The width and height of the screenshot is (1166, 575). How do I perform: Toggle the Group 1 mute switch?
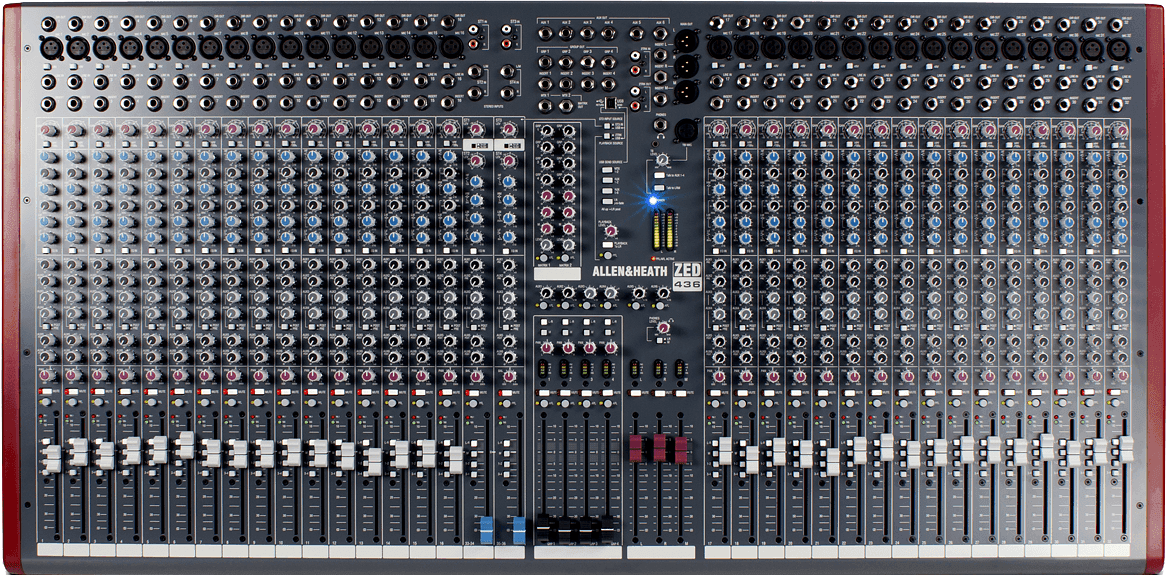click(545, 391)
